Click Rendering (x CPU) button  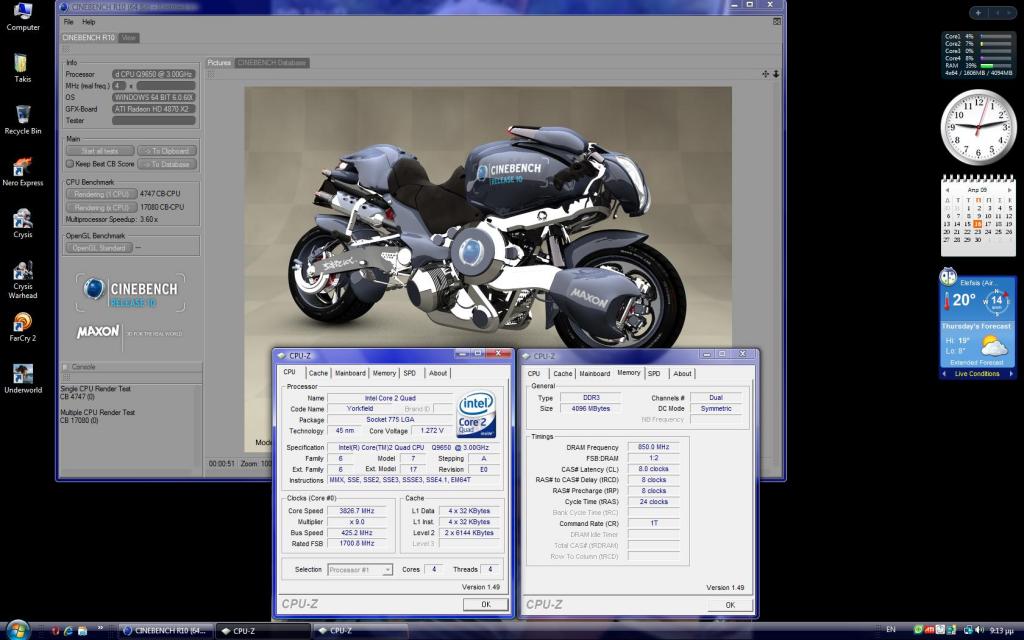coord(101,207)
